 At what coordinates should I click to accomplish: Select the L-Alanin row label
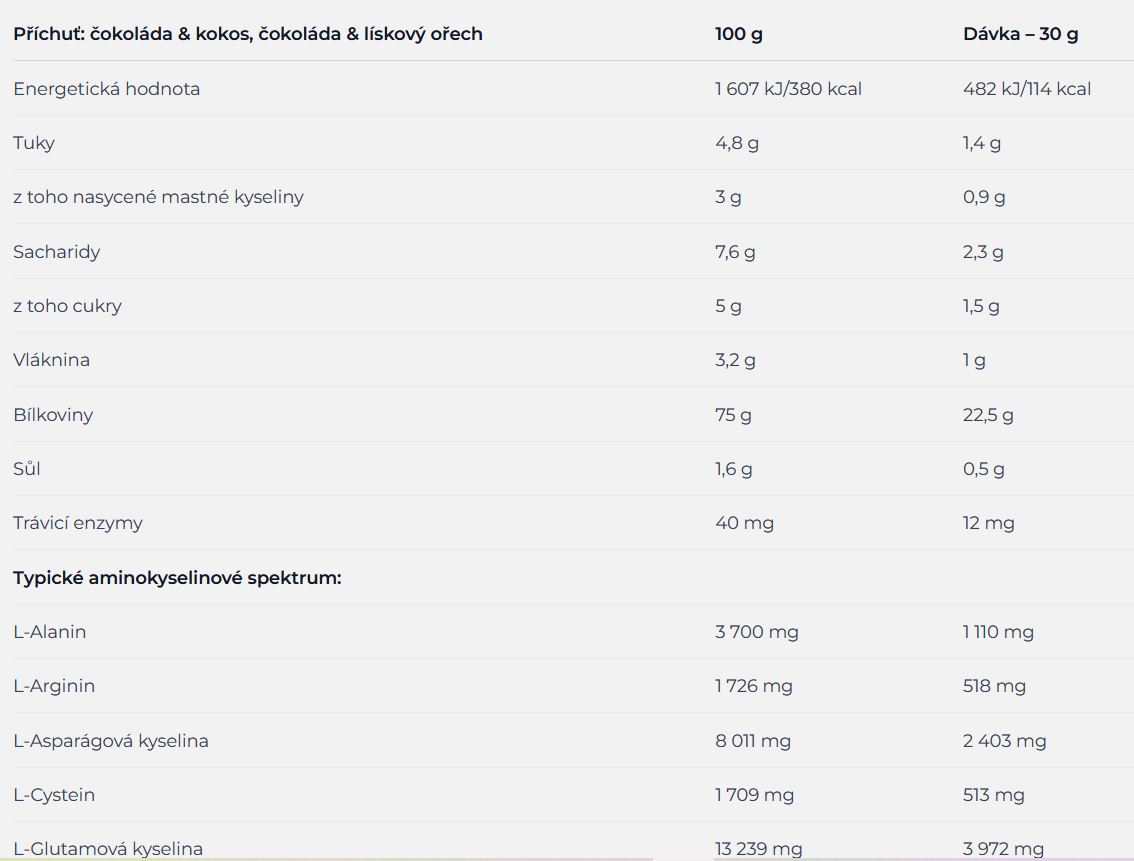coord(50,632)
